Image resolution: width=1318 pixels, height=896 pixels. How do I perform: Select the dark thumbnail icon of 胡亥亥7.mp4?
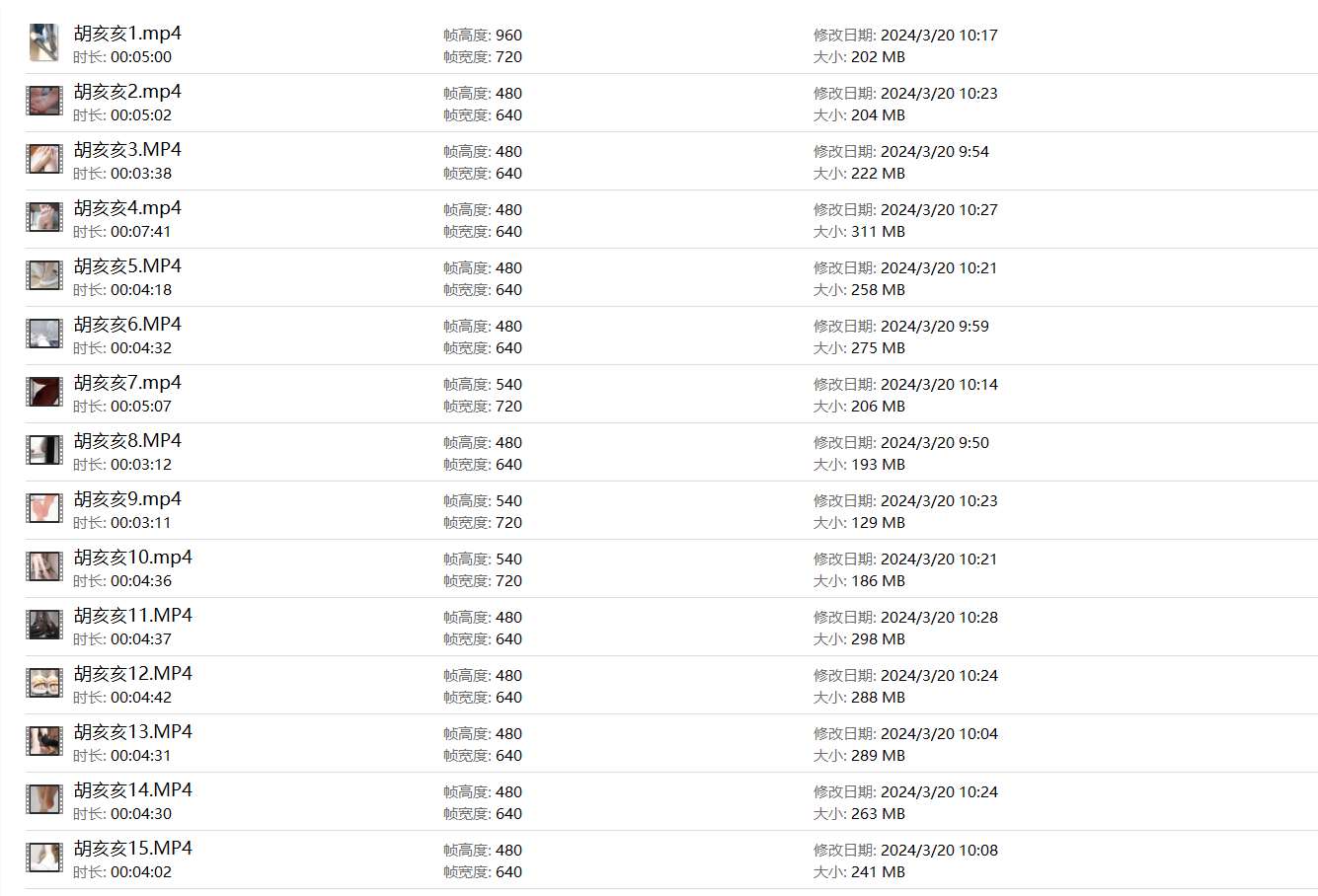tap(44, 393)
